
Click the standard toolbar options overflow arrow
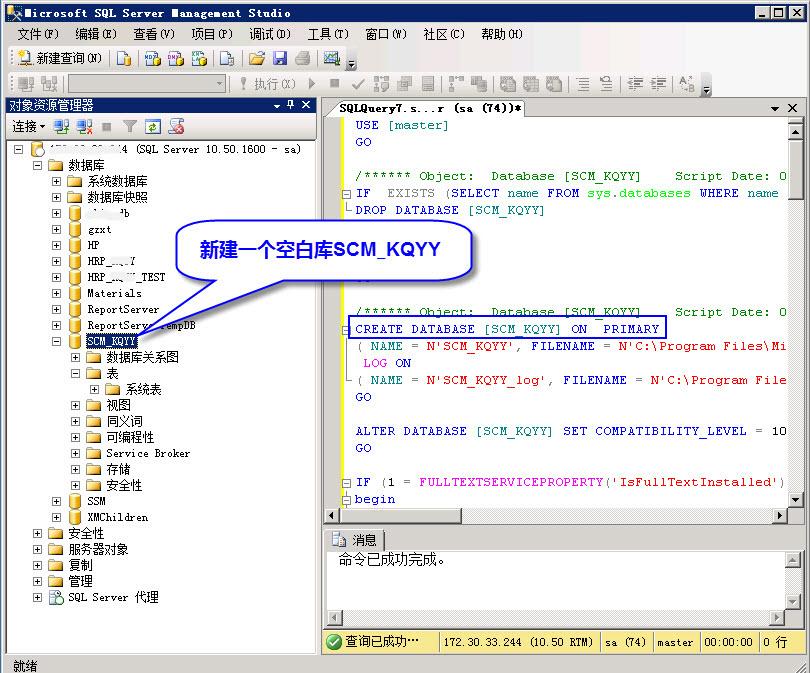point(351,64)
